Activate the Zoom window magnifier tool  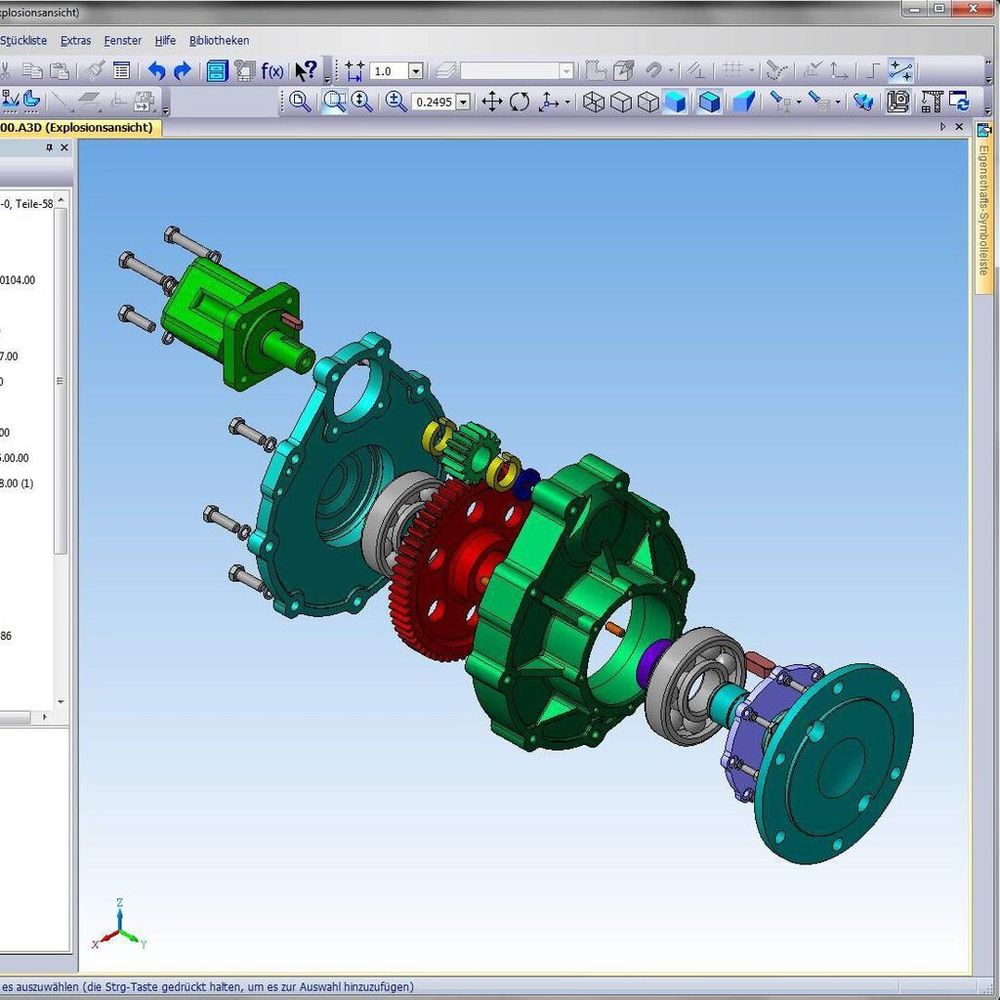coord(336,102)
